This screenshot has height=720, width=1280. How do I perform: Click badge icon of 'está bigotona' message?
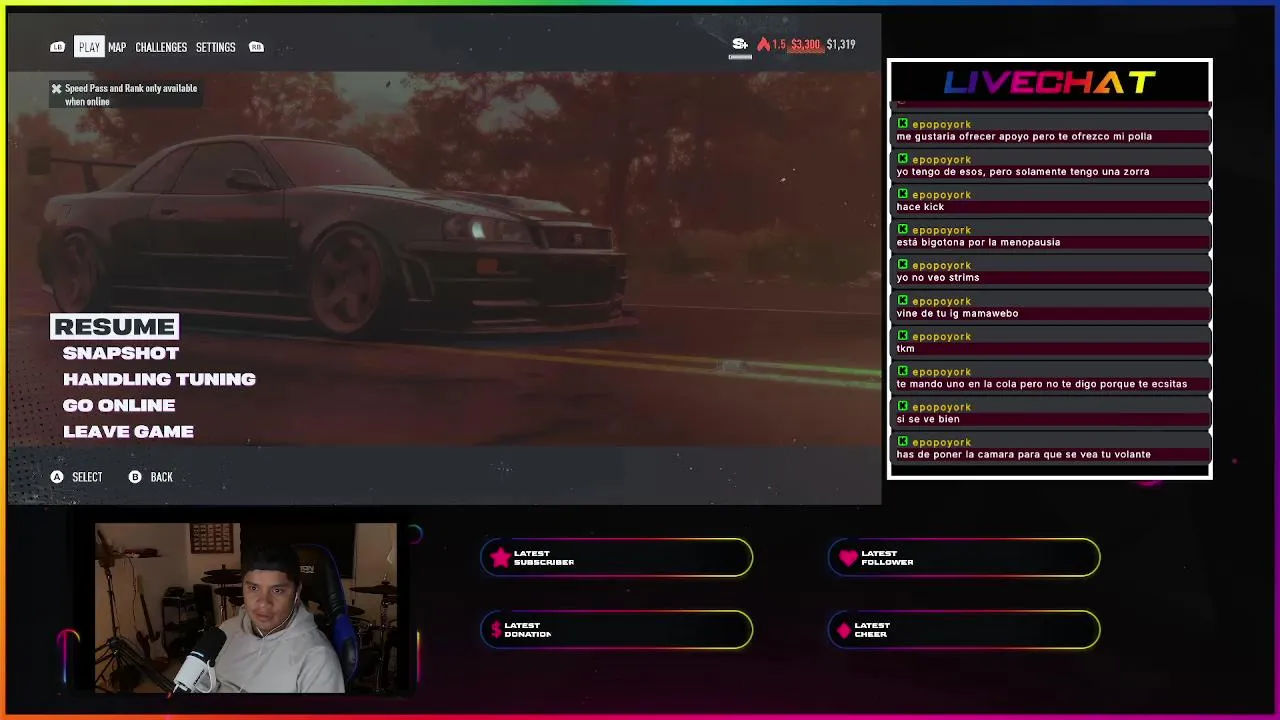click(903, 230)
